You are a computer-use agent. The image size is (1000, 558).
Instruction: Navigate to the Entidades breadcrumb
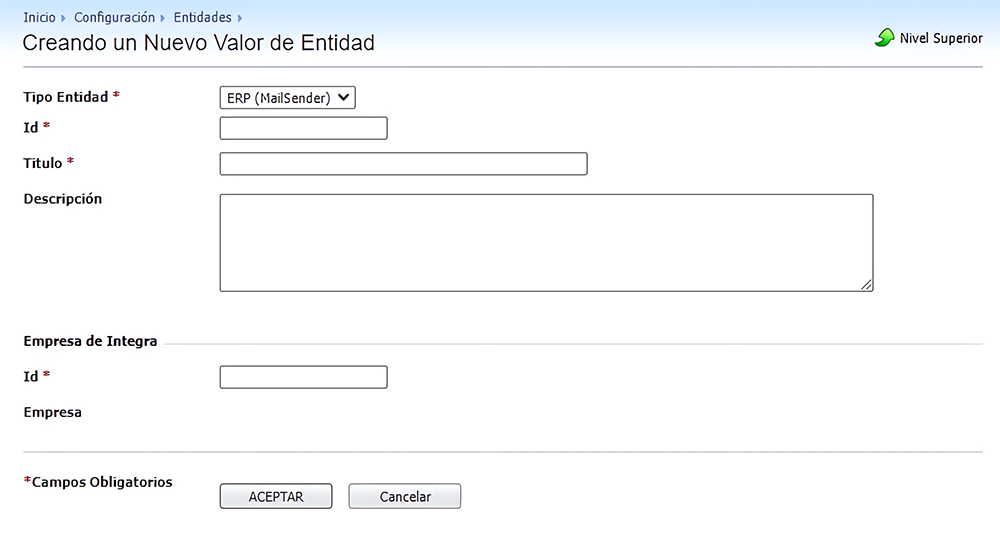tap(202, 18)
